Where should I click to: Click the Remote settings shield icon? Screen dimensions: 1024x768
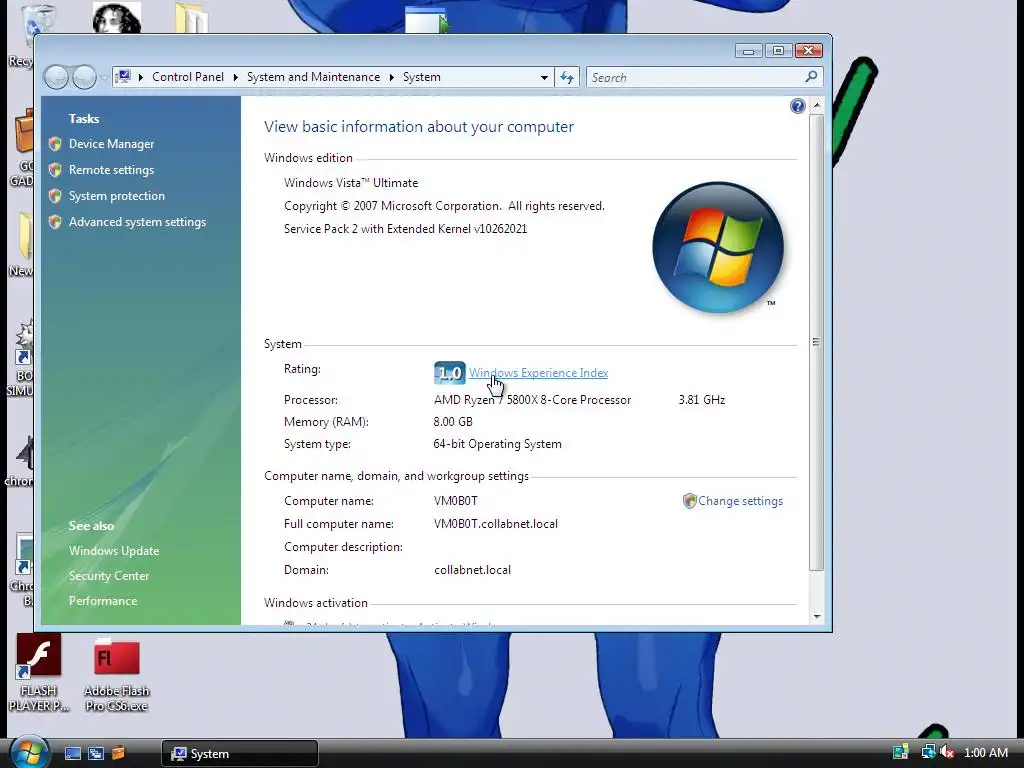click(55, 170)
